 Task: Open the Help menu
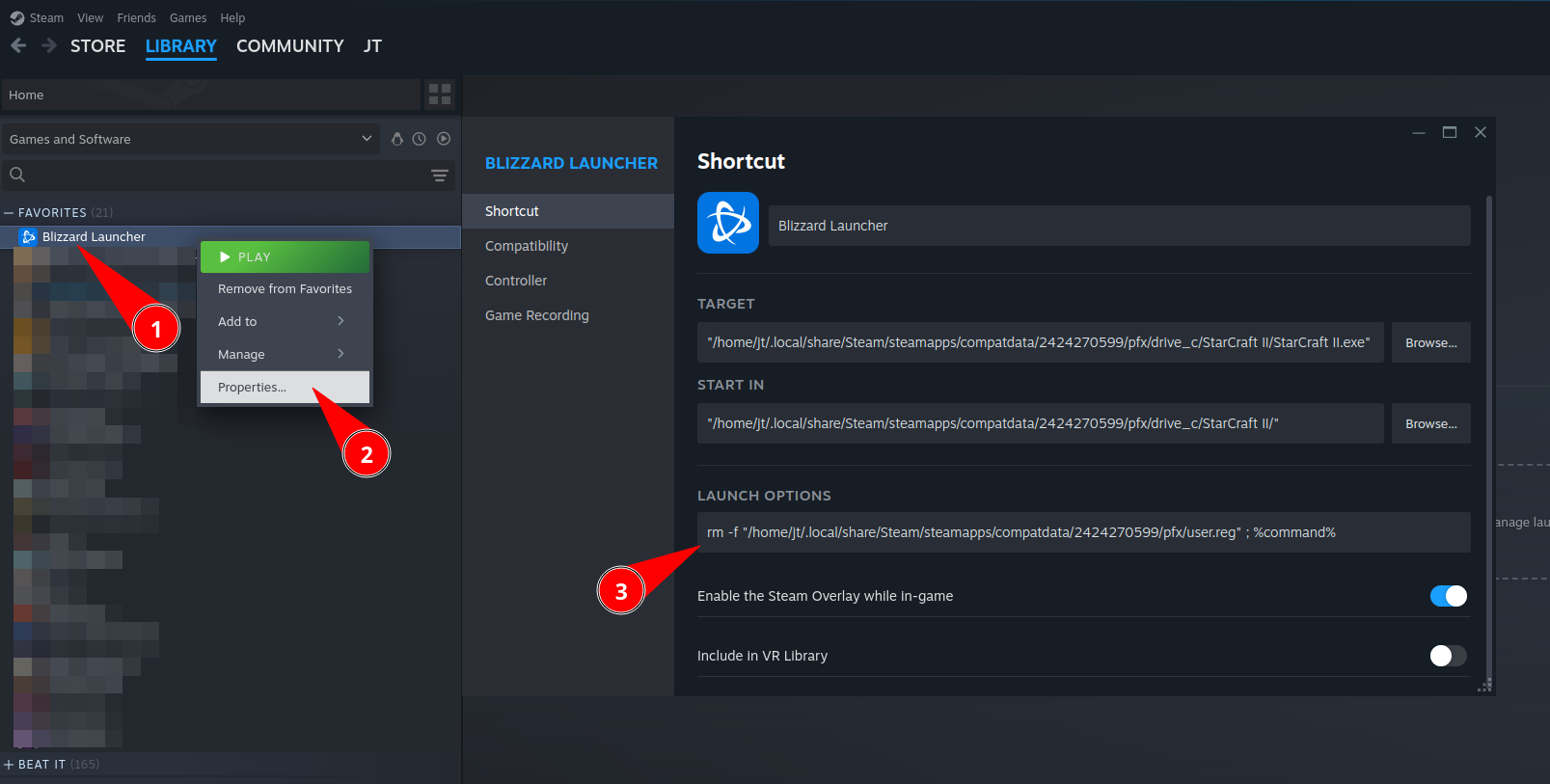point(232,17)
